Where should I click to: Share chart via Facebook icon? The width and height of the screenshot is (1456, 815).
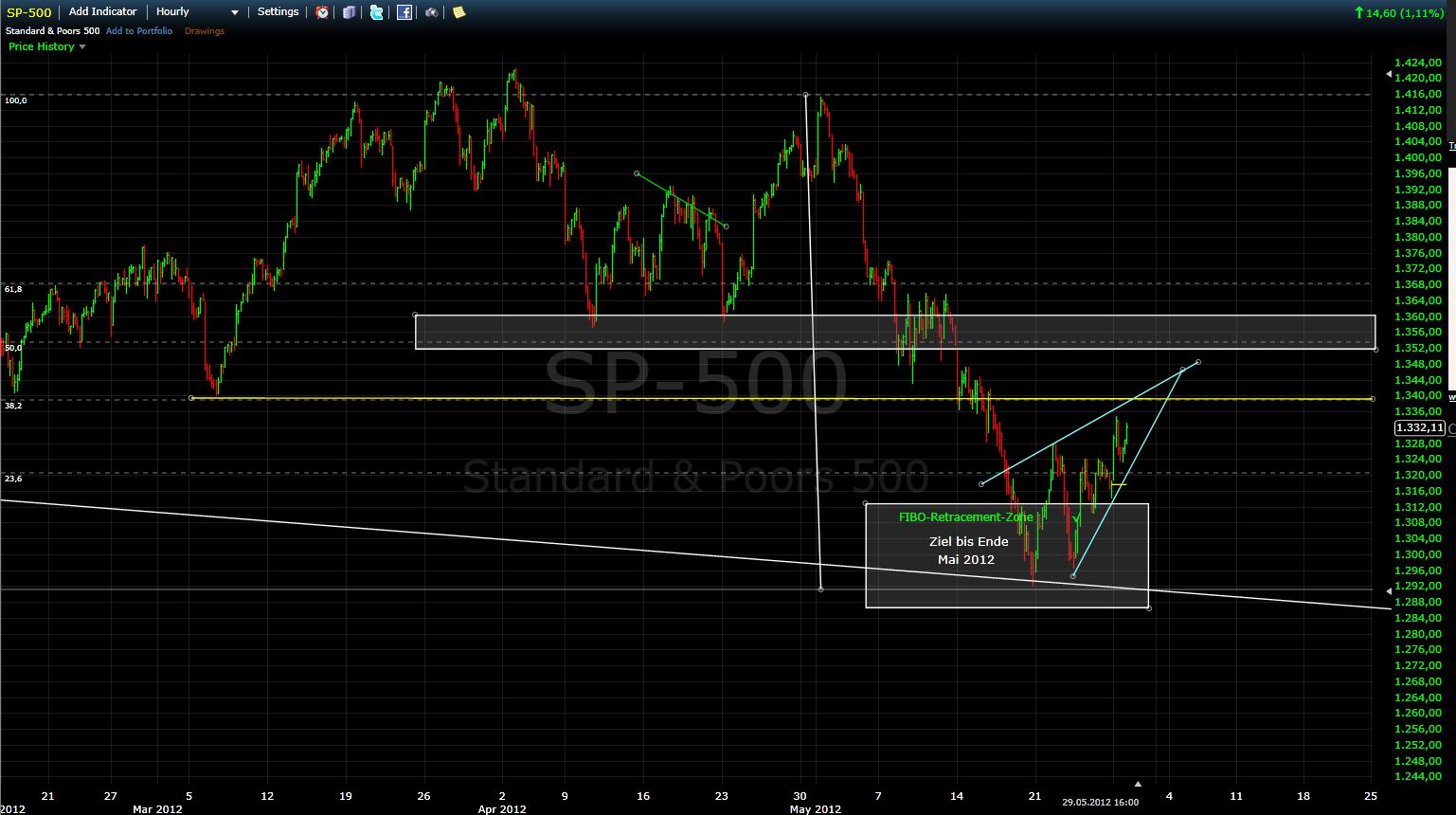[x=404, y=12]
